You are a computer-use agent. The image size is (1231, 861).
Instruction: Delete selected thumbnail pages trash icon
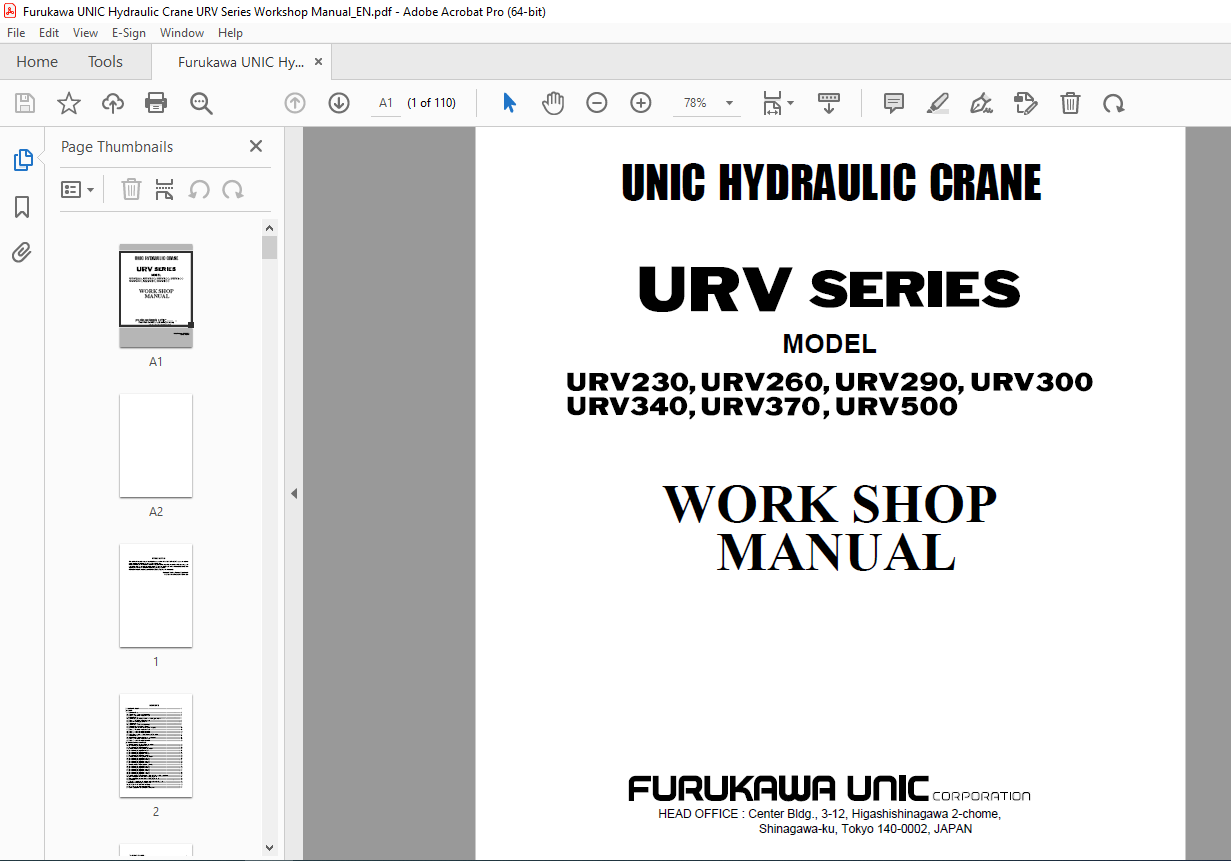[x=131, y=189]
